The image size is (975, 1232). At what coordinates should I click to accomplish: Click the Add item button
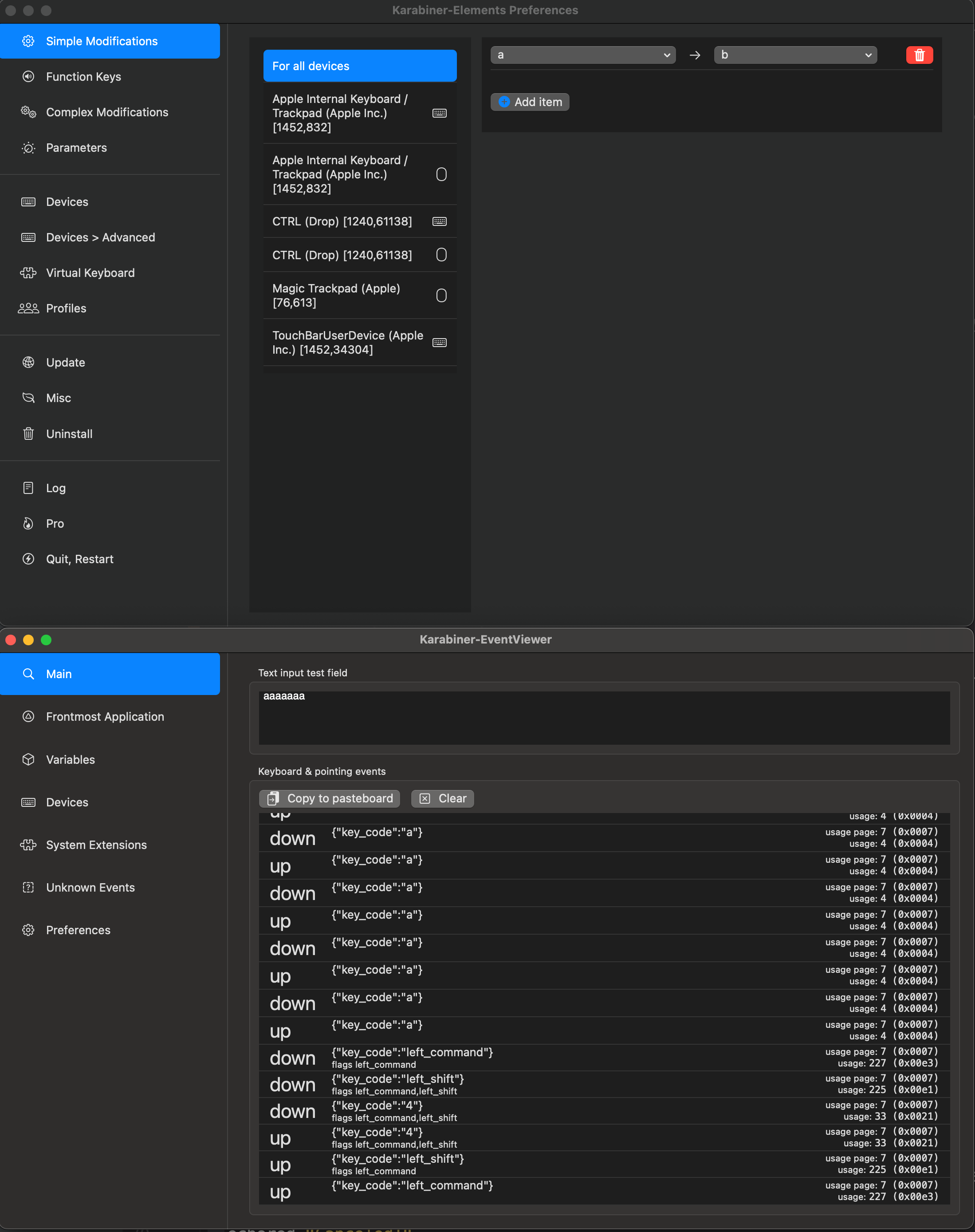tap(529, 102)
